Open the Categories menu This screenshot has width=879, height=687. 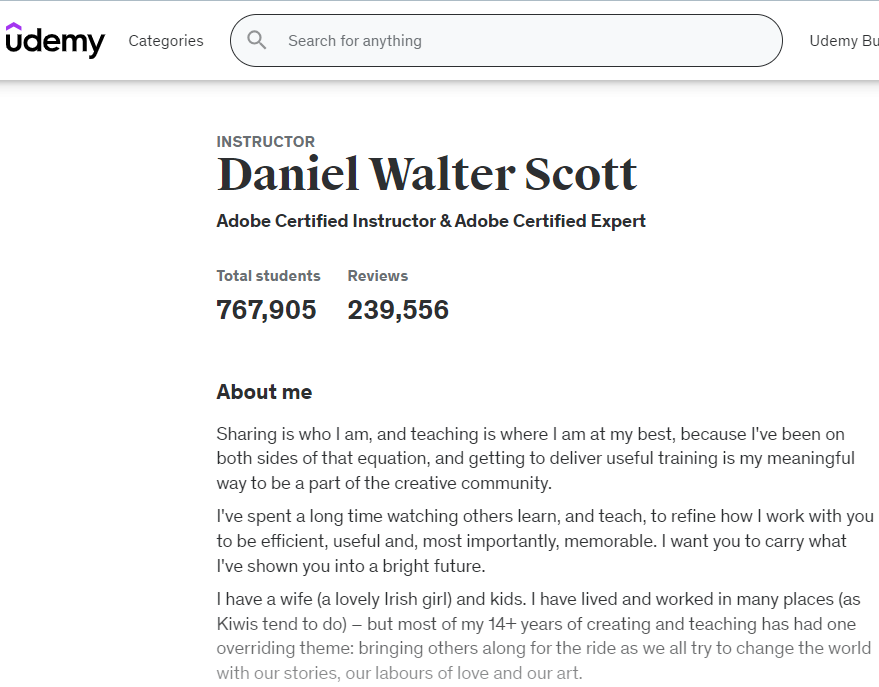[x=166, y=41]
